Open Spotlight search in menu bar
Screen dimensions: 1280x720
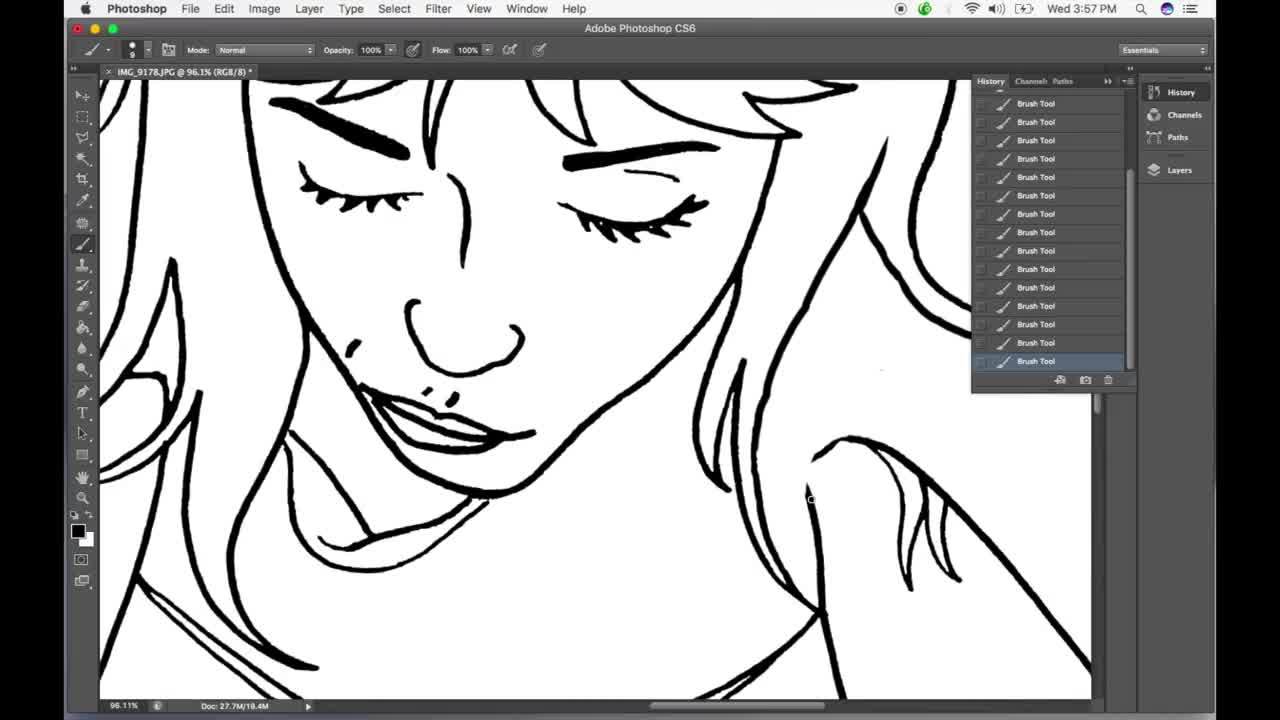pos(1141,9)
